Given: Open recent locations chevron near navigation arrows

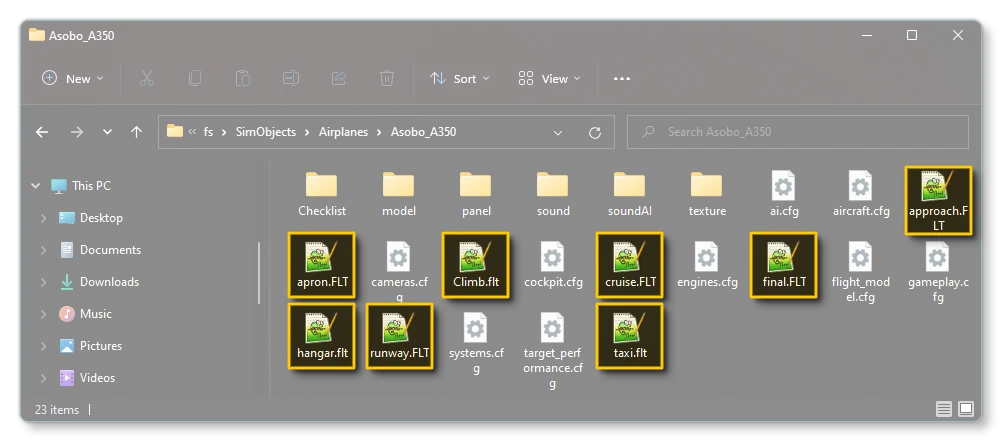Looking at the screenshot, I should click(x=107, y=132).
